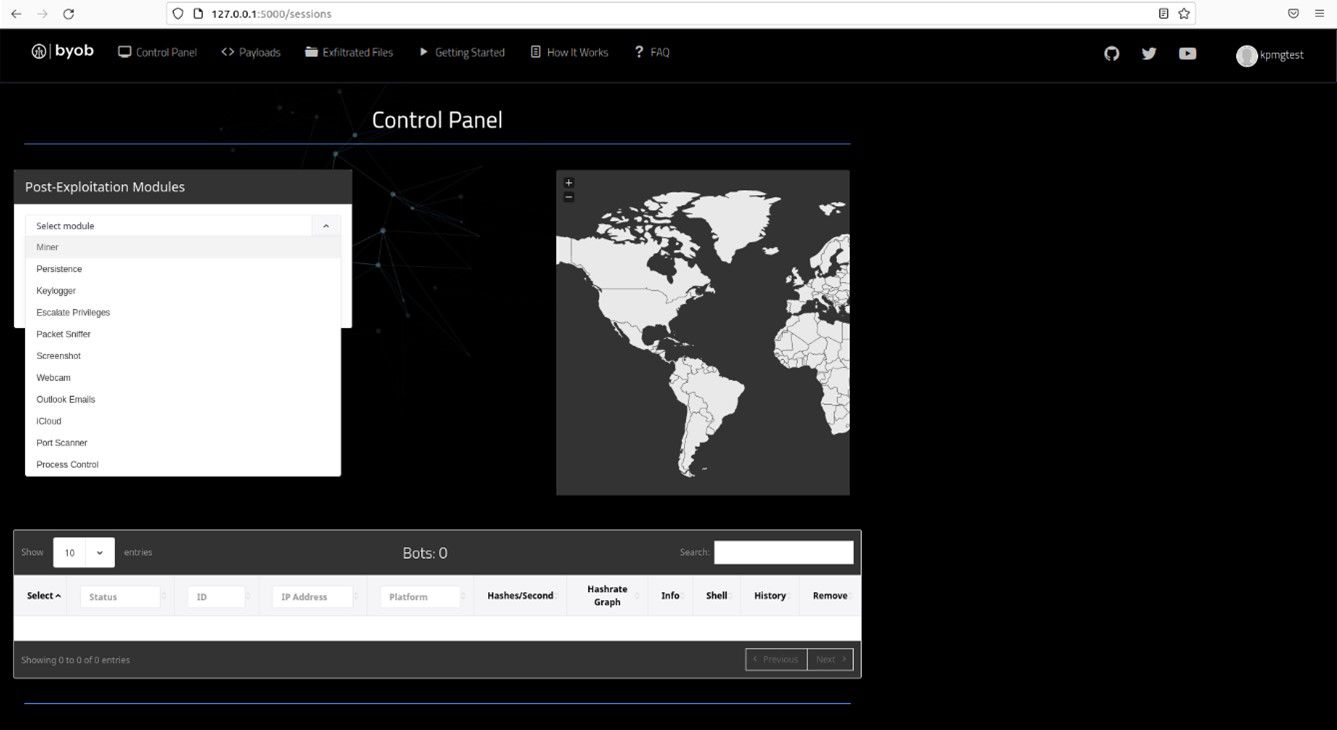The height and width of the screenshot is (730, 1337).
Task: Open the Firefox hamburger menu
Action: [1320, 14]
